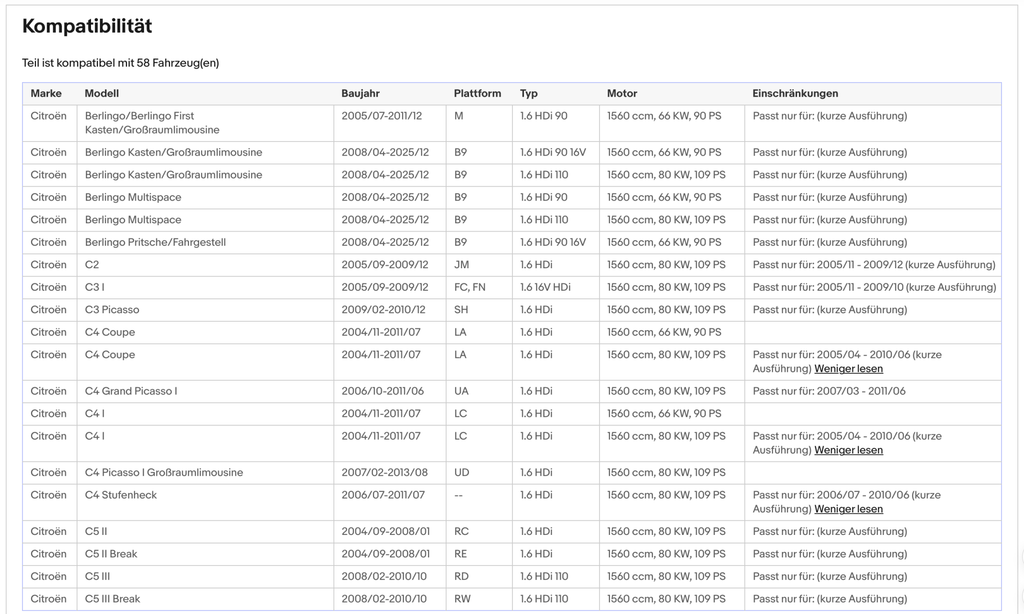Screen dimensions: 1024x614
Task: Click the C3 Picasso model cell
Action: 205,310
